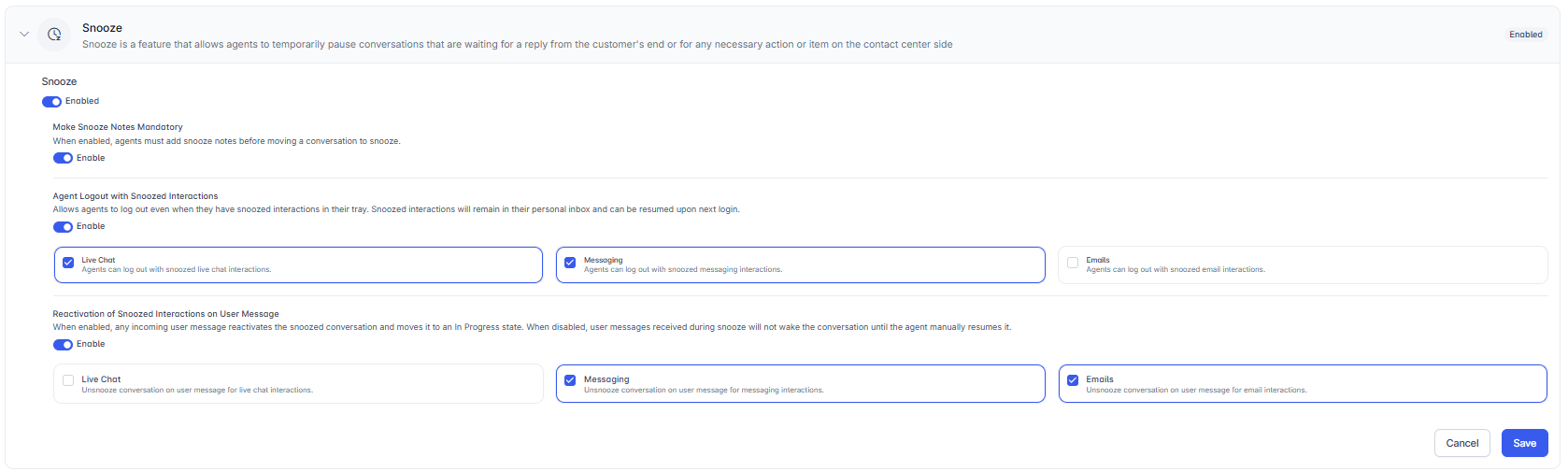Click the Snooze clock icon in header
Viewport: 1568px width, 471px height.
coord(54,35)
